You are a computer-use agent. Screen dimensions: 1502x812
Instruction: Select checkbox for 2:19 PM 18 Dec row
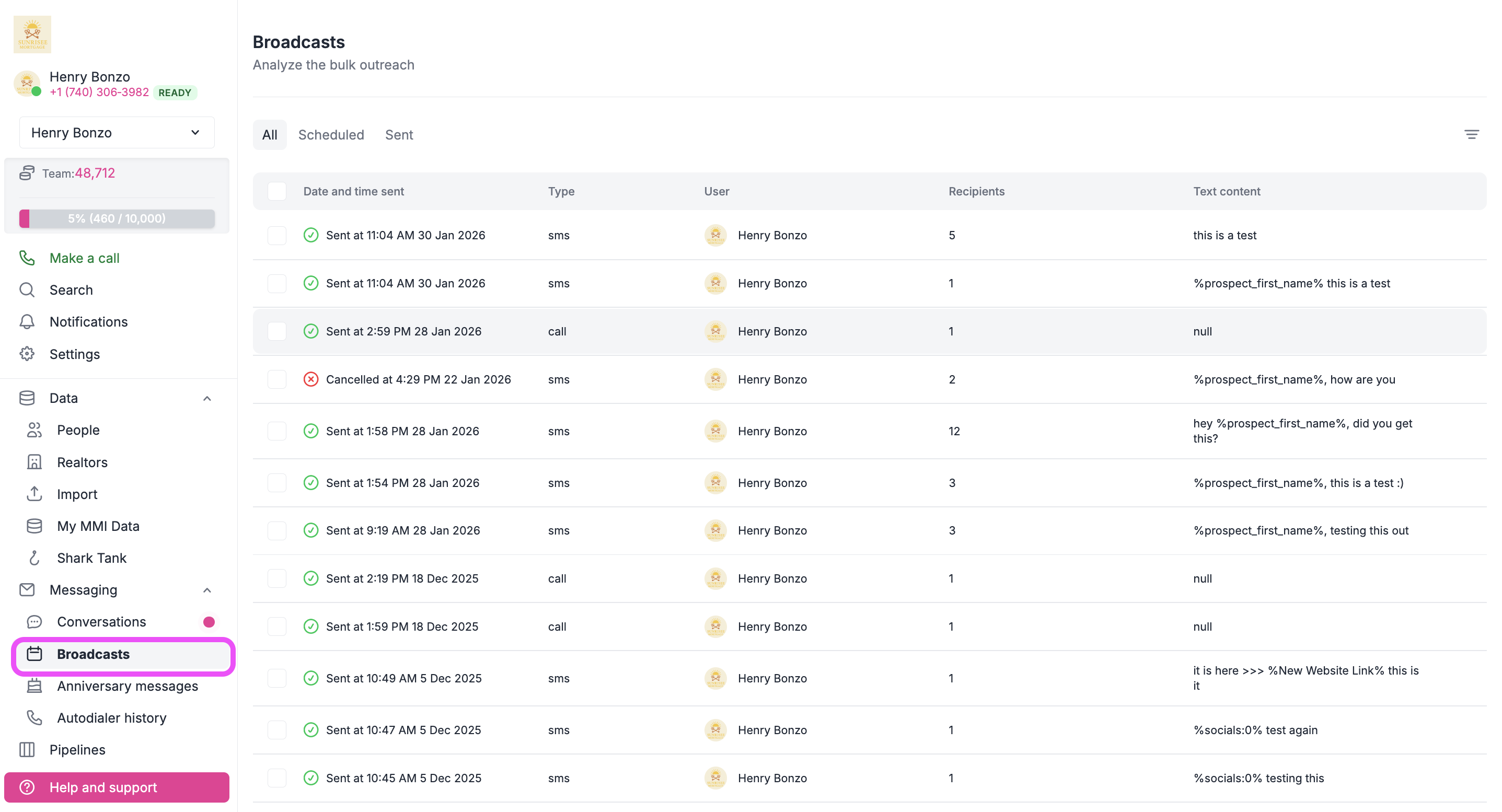[277, 578]
